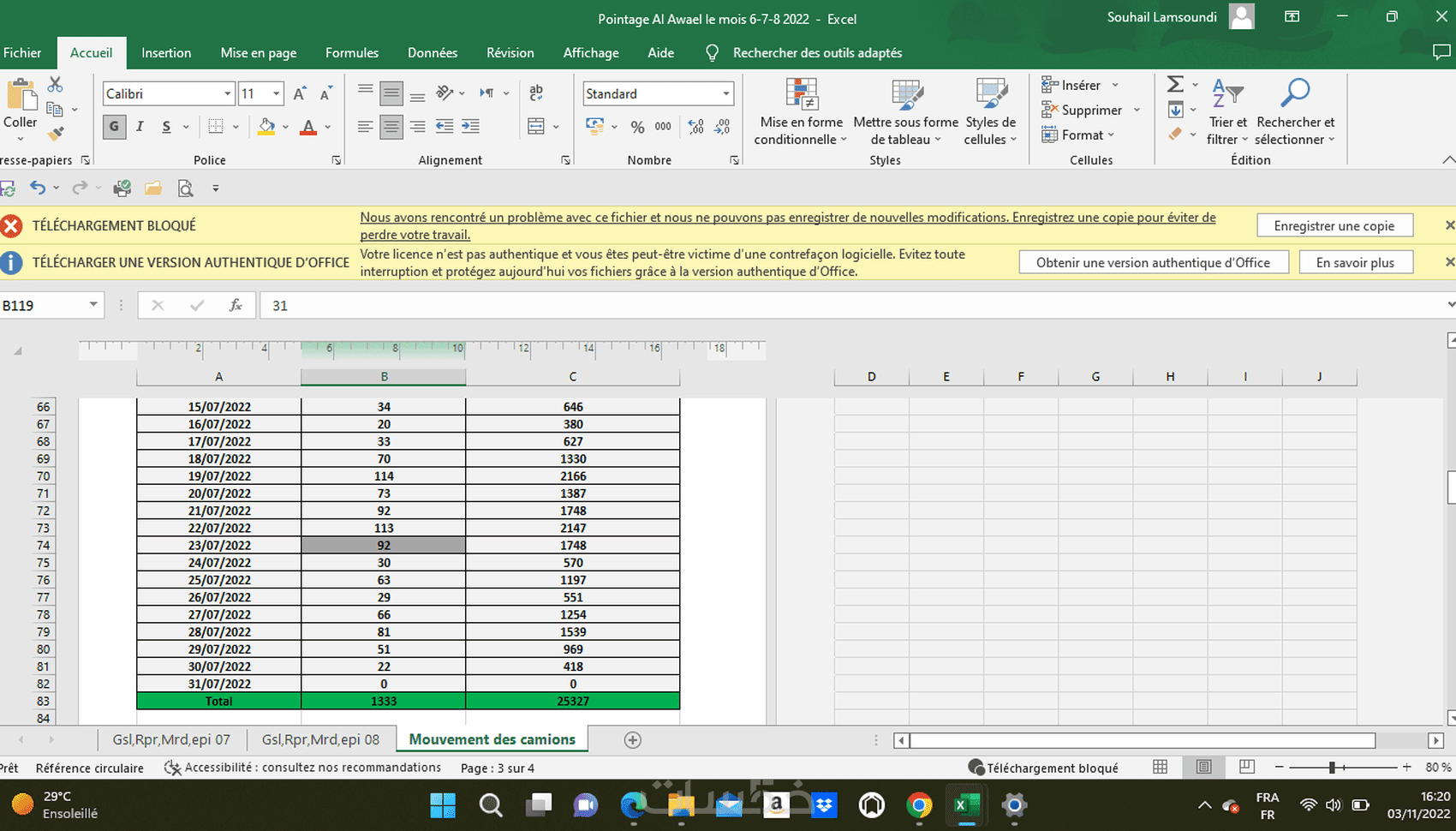Screen dimensions: 1456x831
Task: Click the Clear eraser icon
Action: pyautogui.click(x=1175, y=134)
